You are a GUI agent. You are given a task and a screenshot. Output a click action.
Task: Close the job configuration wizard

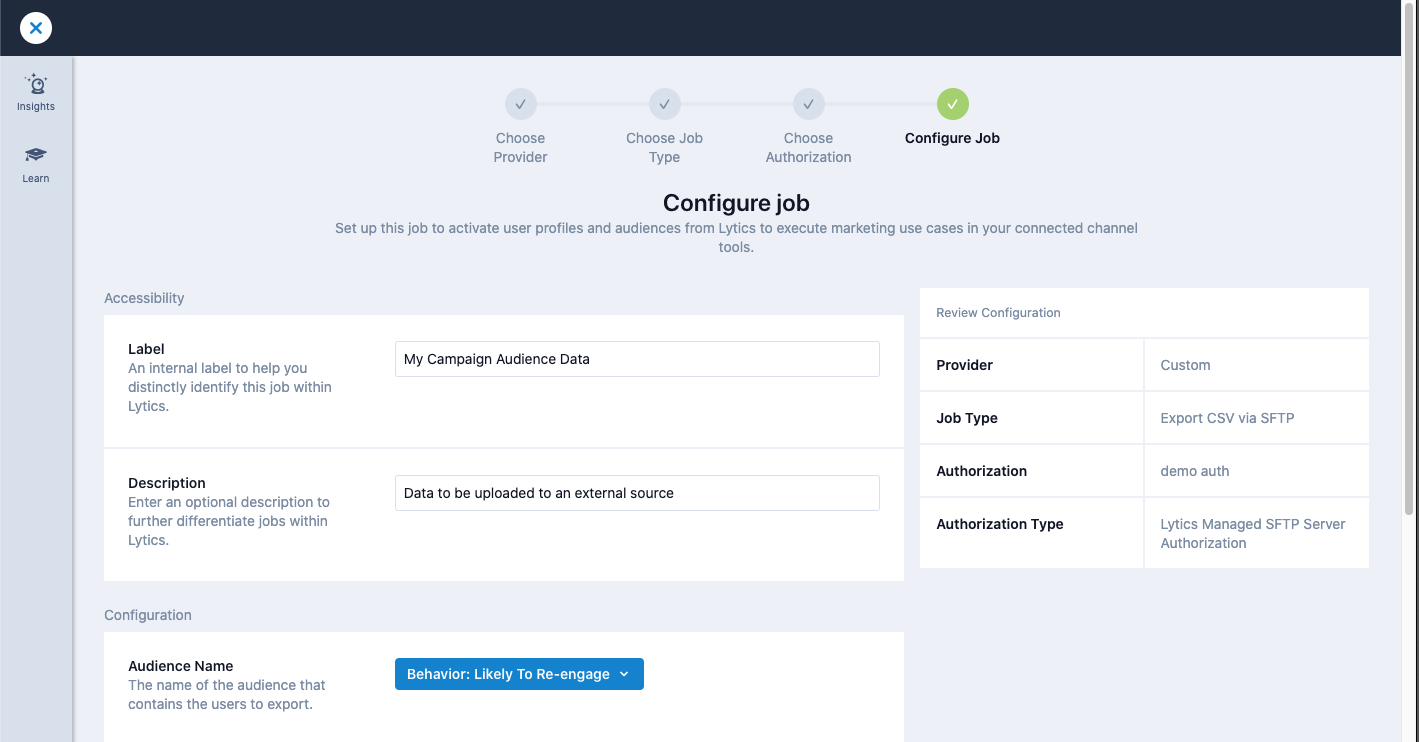tap(35, 27)
